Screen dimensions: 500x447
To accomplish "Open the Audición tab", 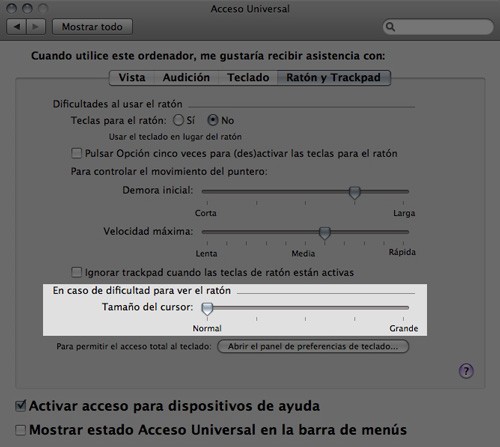I will (186, 78).
